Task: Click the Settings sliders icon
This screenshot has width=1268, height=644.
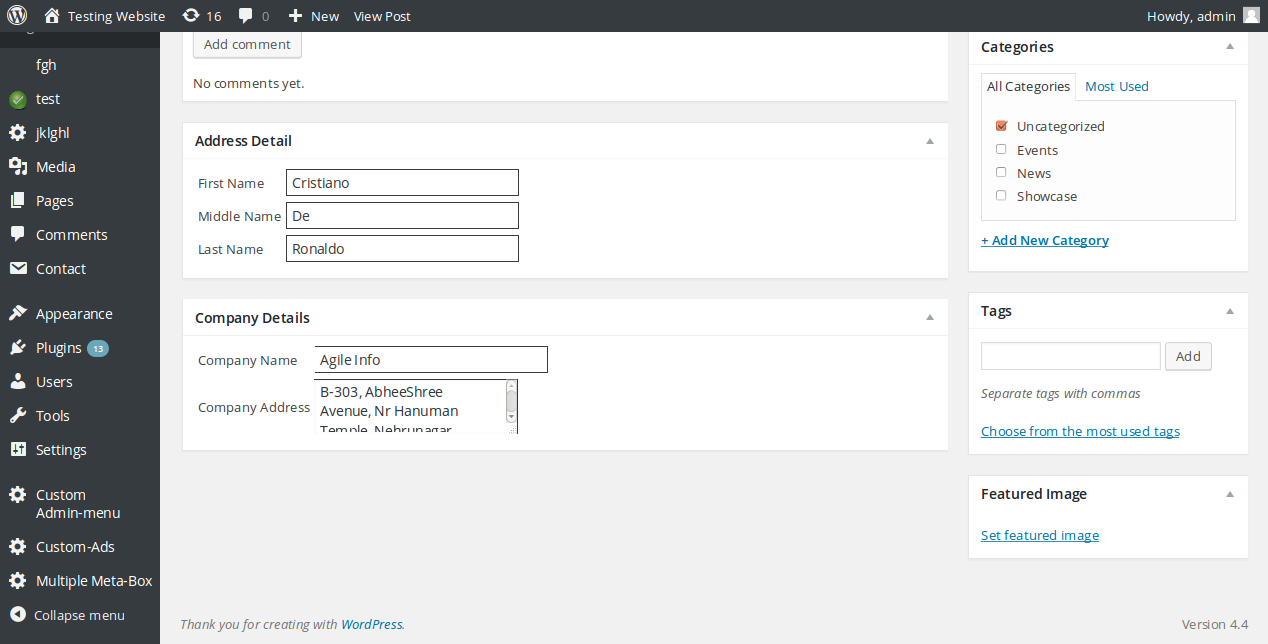Action: point(17,450)
